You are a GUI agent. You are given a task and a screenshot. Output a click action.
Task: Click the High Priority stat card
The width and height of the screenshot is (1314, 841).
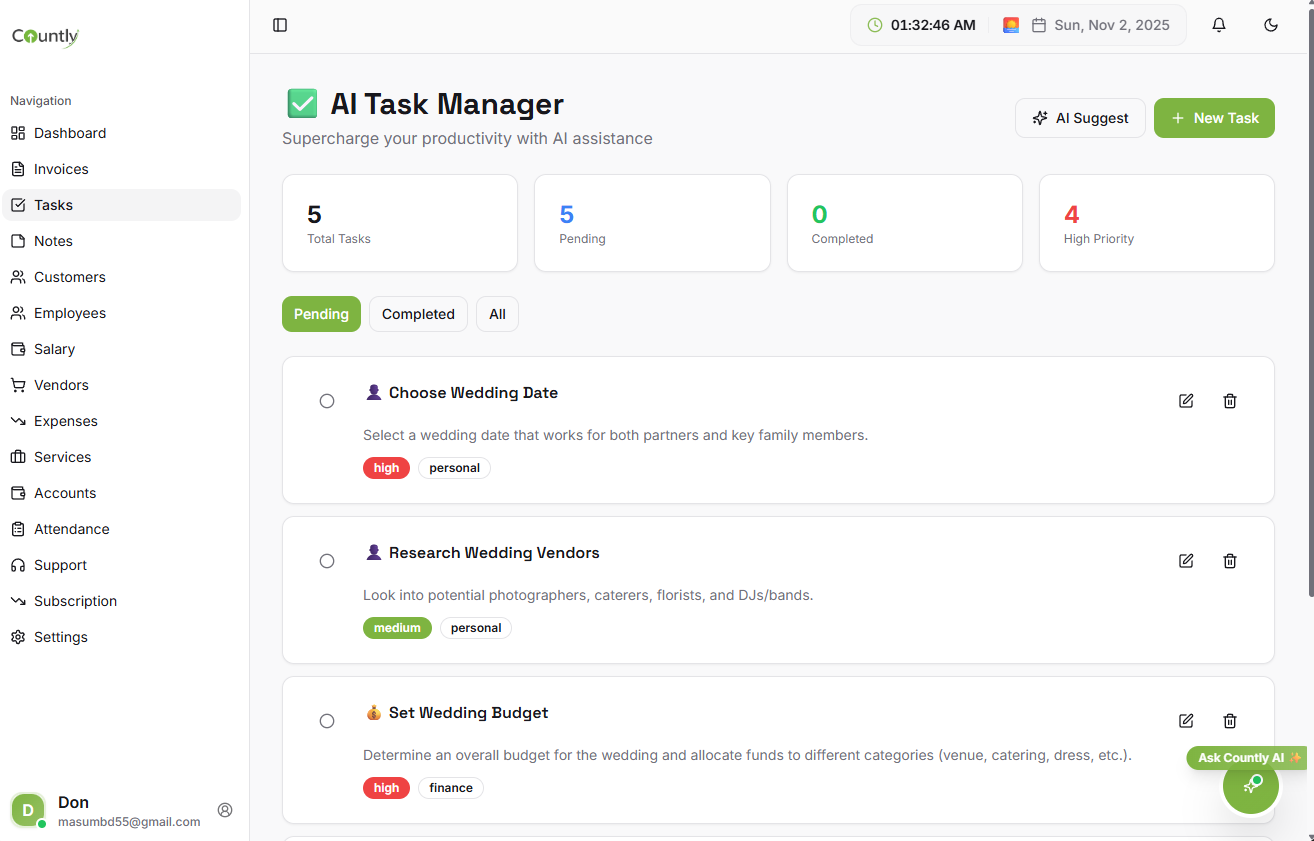pyautogui.click(x=1157, y=223)
